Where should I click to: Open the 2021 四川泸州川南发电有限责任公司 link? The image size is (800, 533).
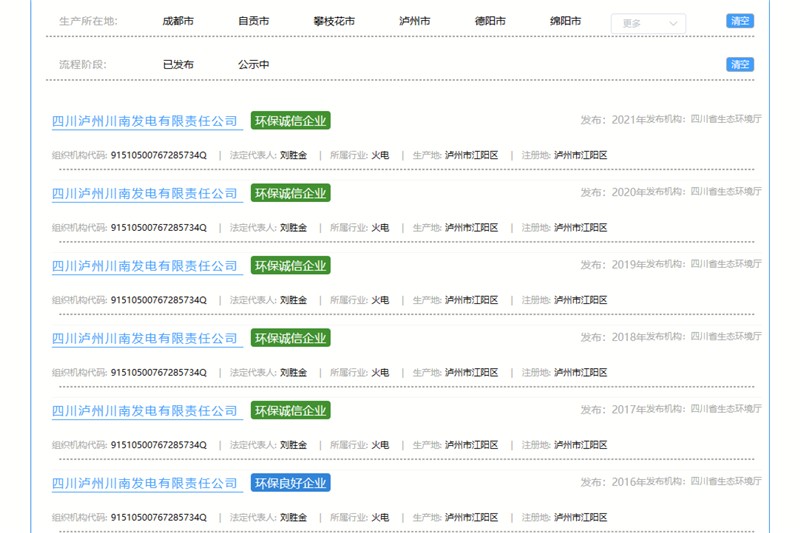pos(145,121)
